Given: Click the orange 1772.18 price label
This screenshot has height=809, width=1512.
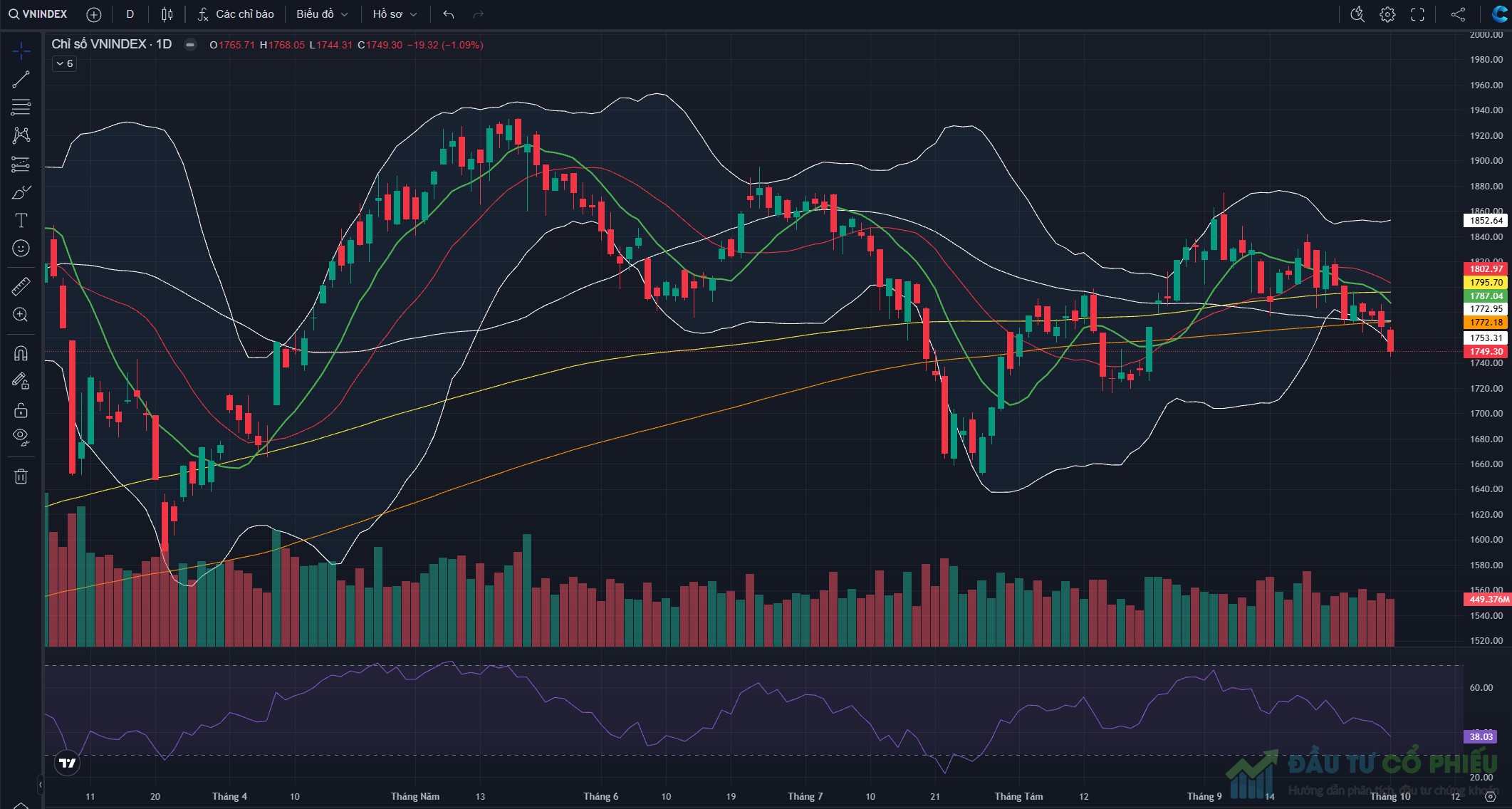Looking at the screenshot, I should pyautogui.click(x=1486, y=322).
